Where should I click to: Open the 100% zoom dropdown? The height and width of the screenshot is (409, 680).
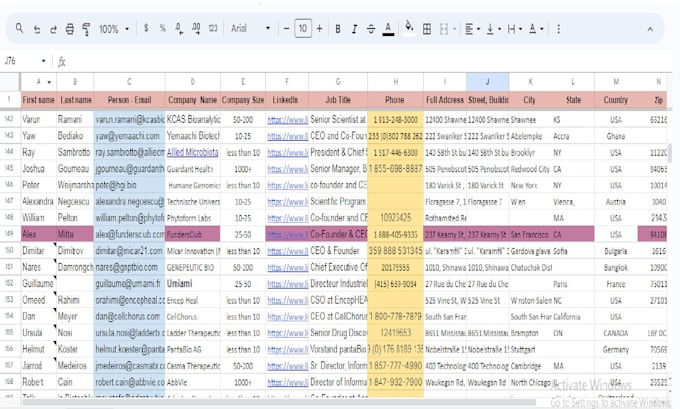pyautogui.click(x=114, y=29)
